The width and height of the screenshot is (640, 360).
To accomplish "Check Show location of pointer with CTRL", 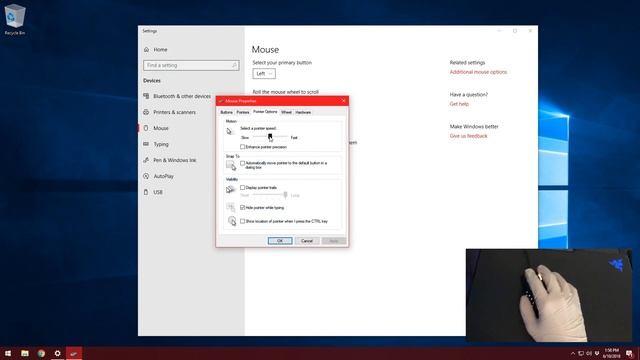I will [x=242, y=221].
